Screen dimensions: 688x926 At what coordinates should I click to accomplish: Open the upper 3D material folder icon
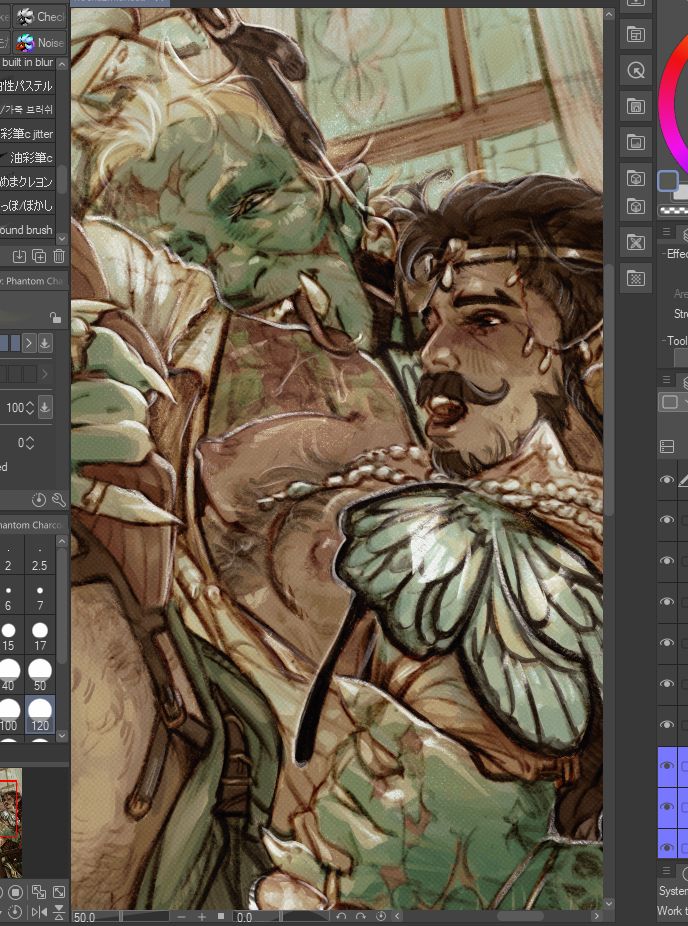point(635,178)
